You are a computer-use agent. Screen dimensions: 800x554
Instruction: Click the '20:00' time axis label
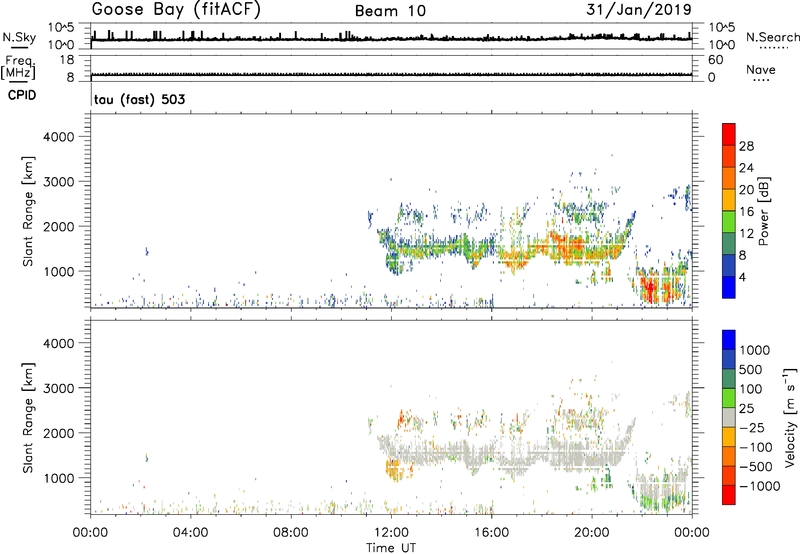(x=591, y=533)
